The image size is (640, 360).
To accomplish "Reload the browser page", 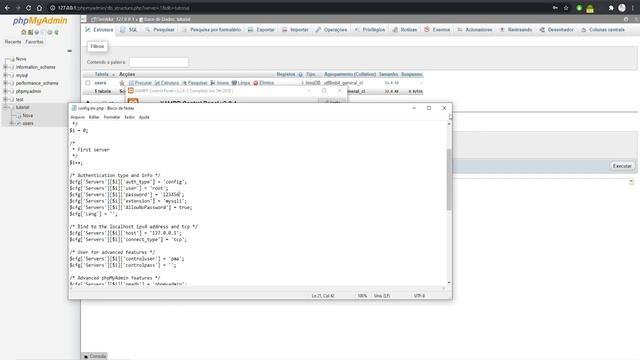I will pos(28,8).
